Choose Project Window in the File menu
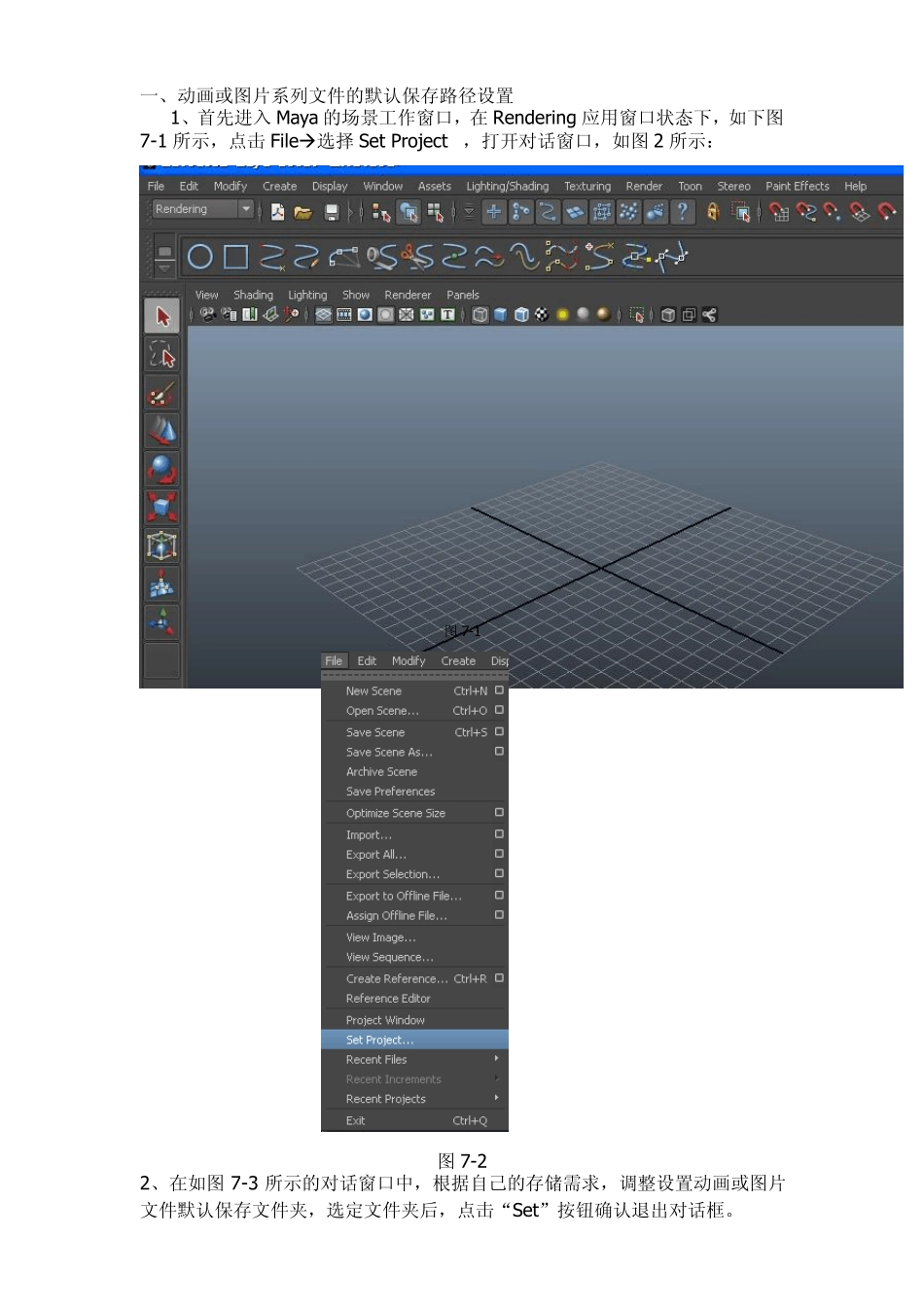The height and width of the screenshot is (1307, 924). (414, 1020)
